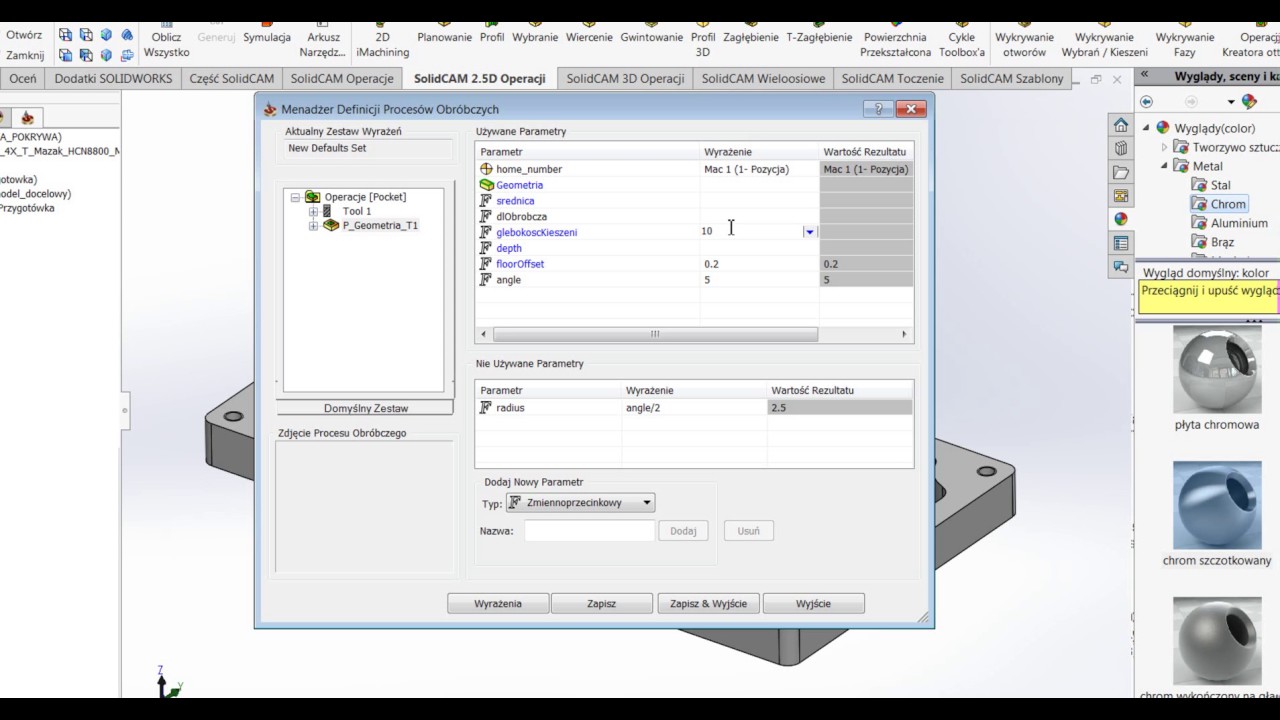Screen dimensions: 1280x720
Task: Click Wiercenie drilling operation in toolbar
Action: pyautogui.click(x=589, y=31)
